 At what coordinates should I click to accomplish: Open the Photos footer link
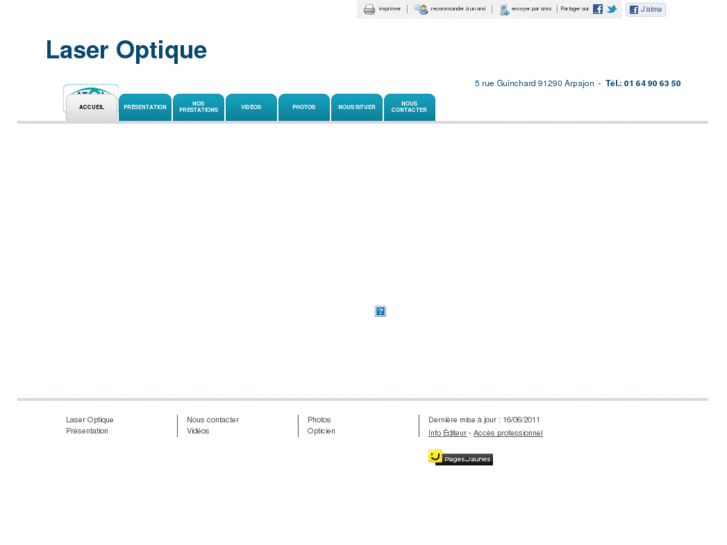319,420
